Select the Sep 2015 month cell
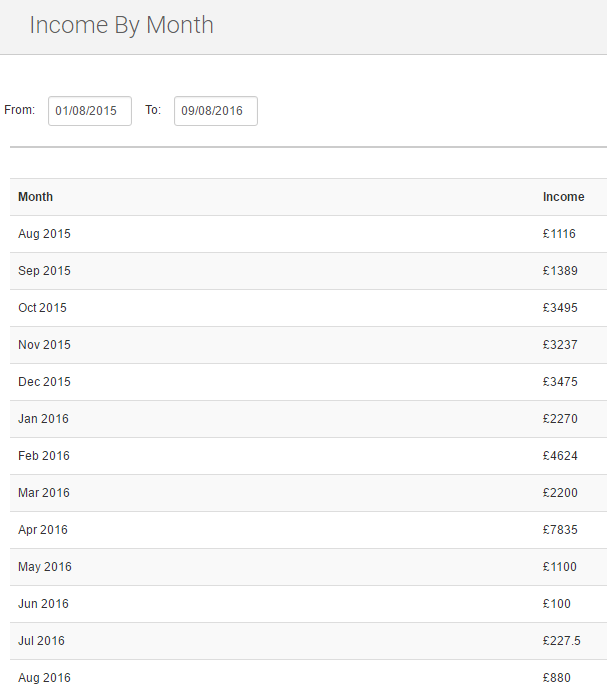Image resolution: width=607 pixels, height=695 pixels. pos(45,271)
